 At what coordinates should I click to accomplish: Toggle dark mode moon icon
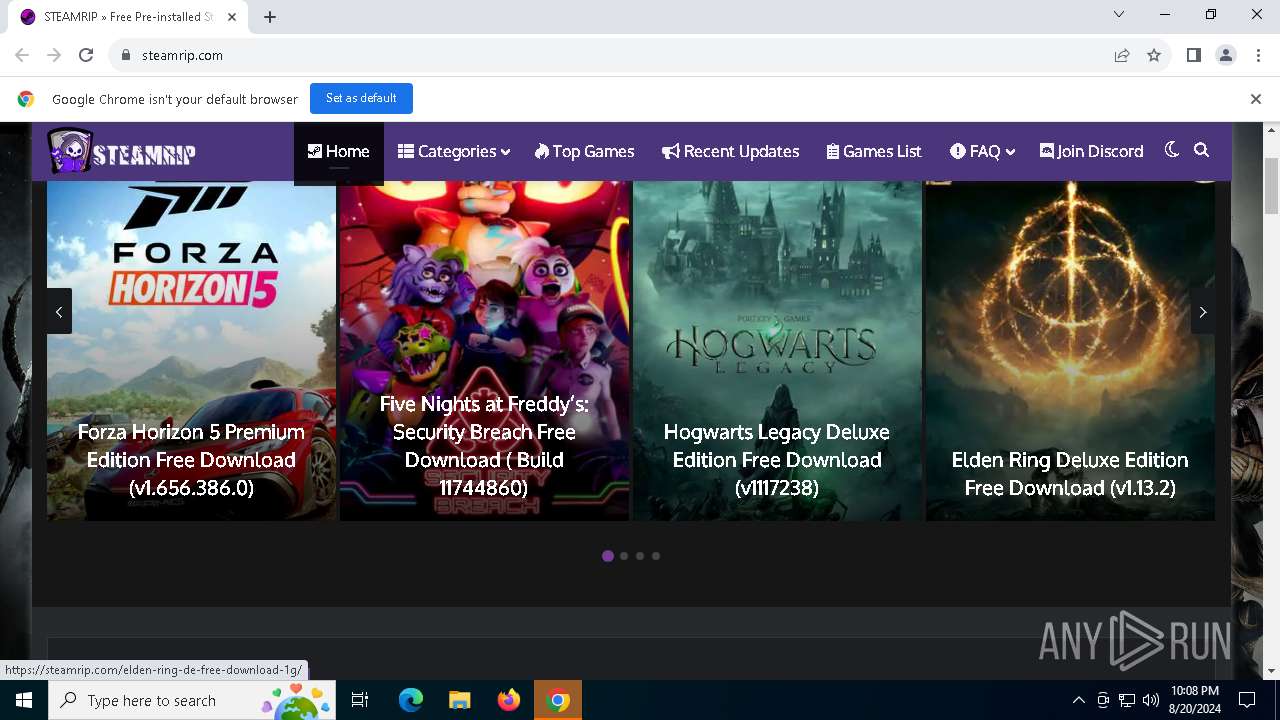tap(1172, 150)
